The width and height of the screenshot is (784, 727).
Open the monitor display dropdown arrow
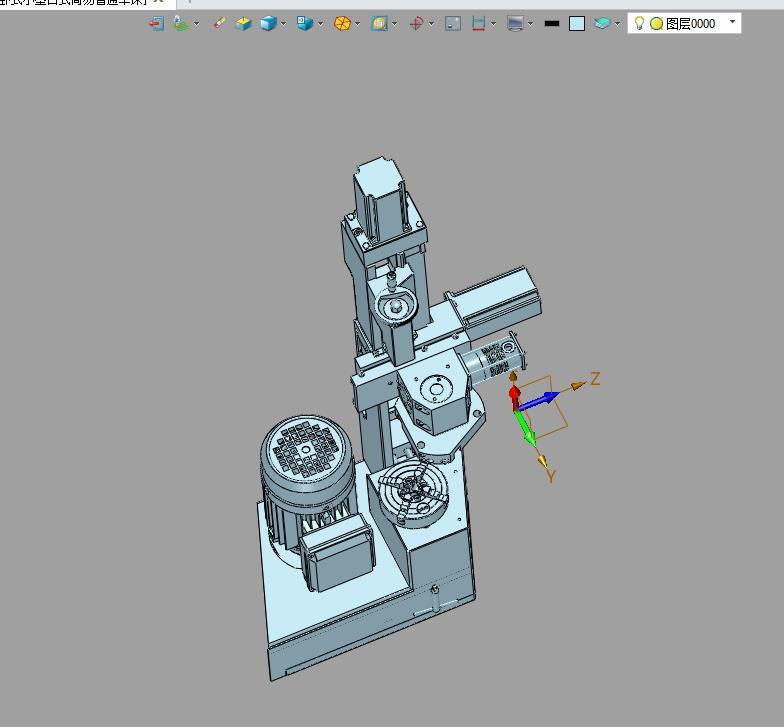530,24
